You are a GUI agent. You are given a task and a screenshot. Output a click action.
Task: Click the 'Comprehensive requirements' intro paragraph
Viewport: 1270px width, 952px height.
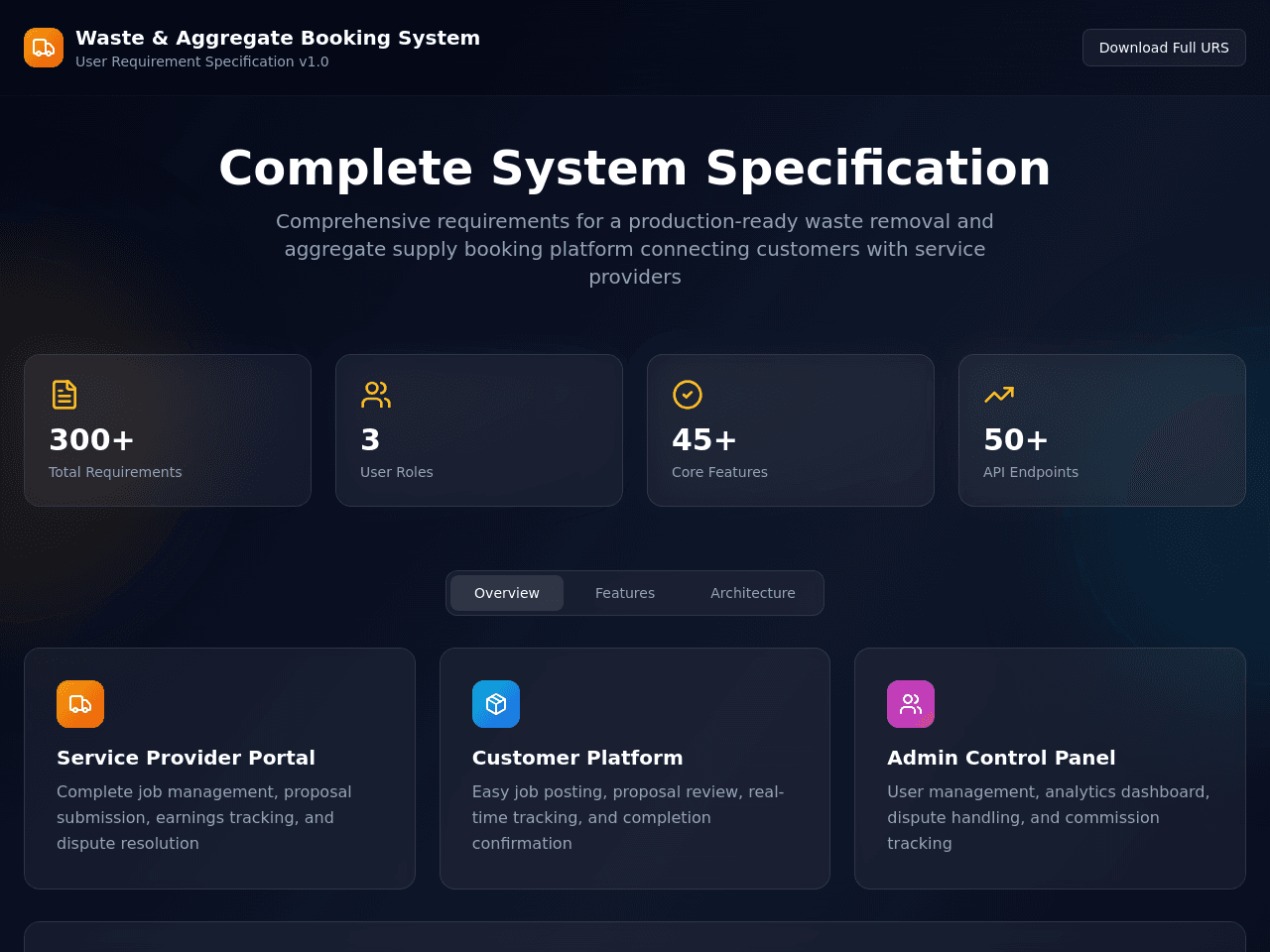tap(635, 249)
